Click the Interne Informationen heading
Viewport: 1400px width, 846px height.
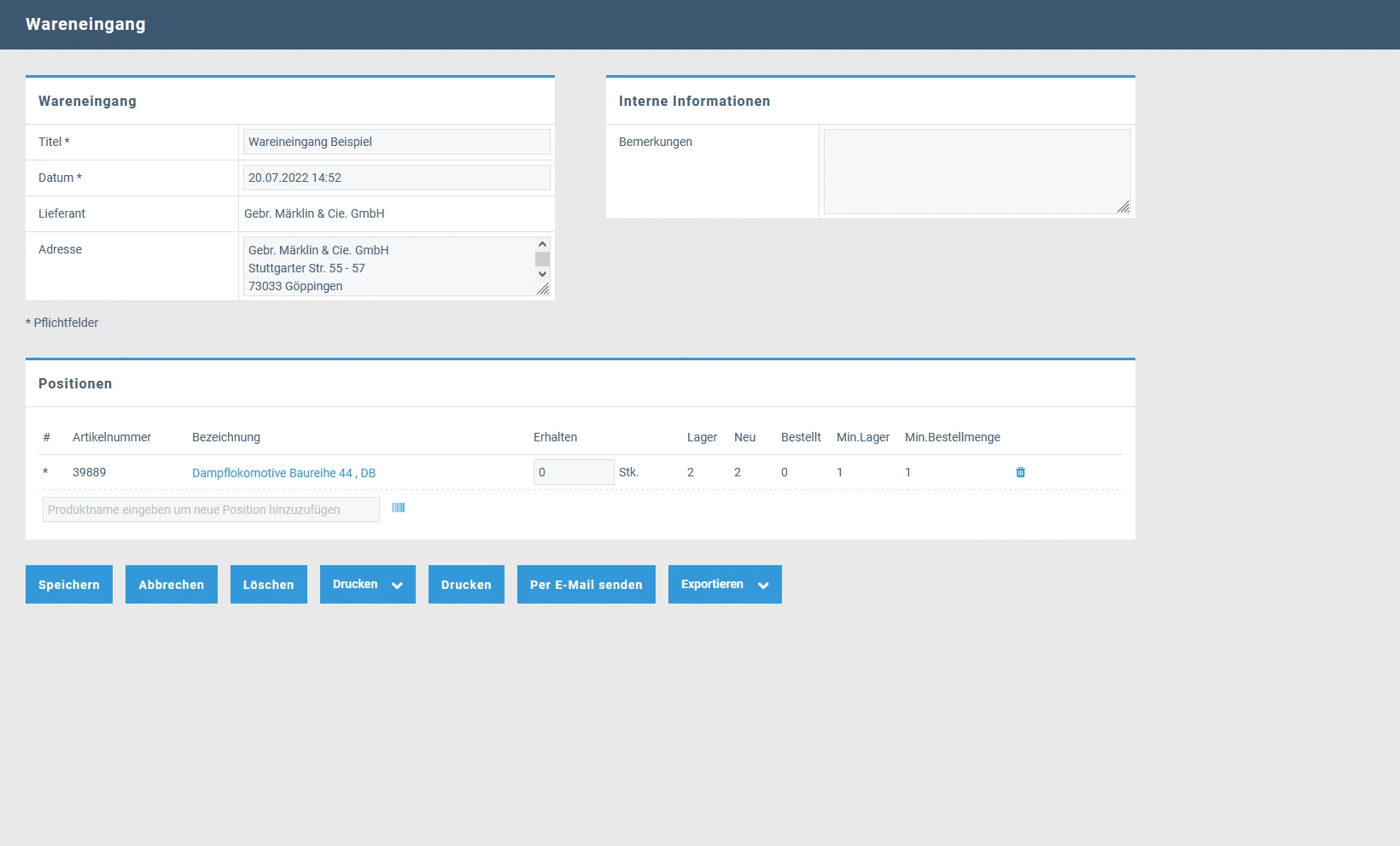point(695,101)
